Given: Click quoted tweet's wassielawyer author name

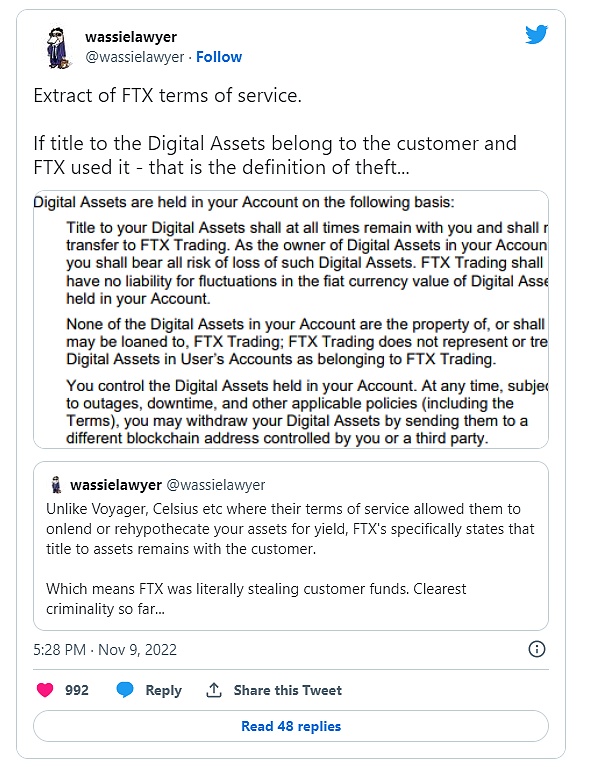Looking at the screenshot, I should tap(116, 485).
